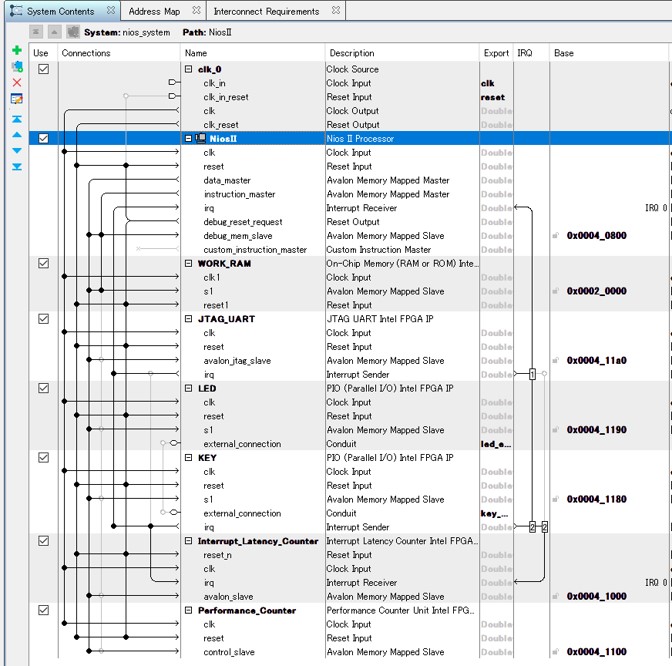Click the add subsystem icon below plus

pos(17,66)
